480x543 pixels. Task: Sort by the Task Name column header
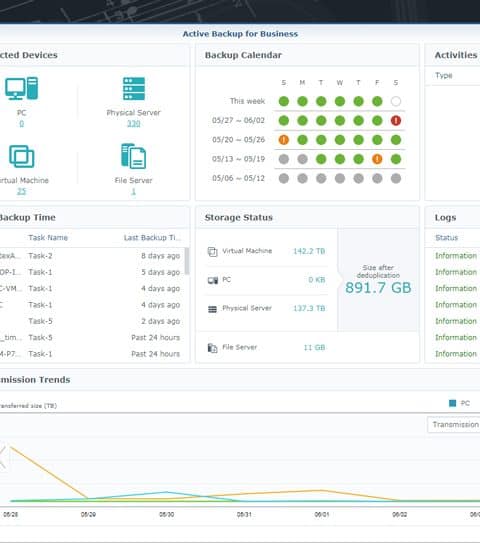[x=48, y=238]
